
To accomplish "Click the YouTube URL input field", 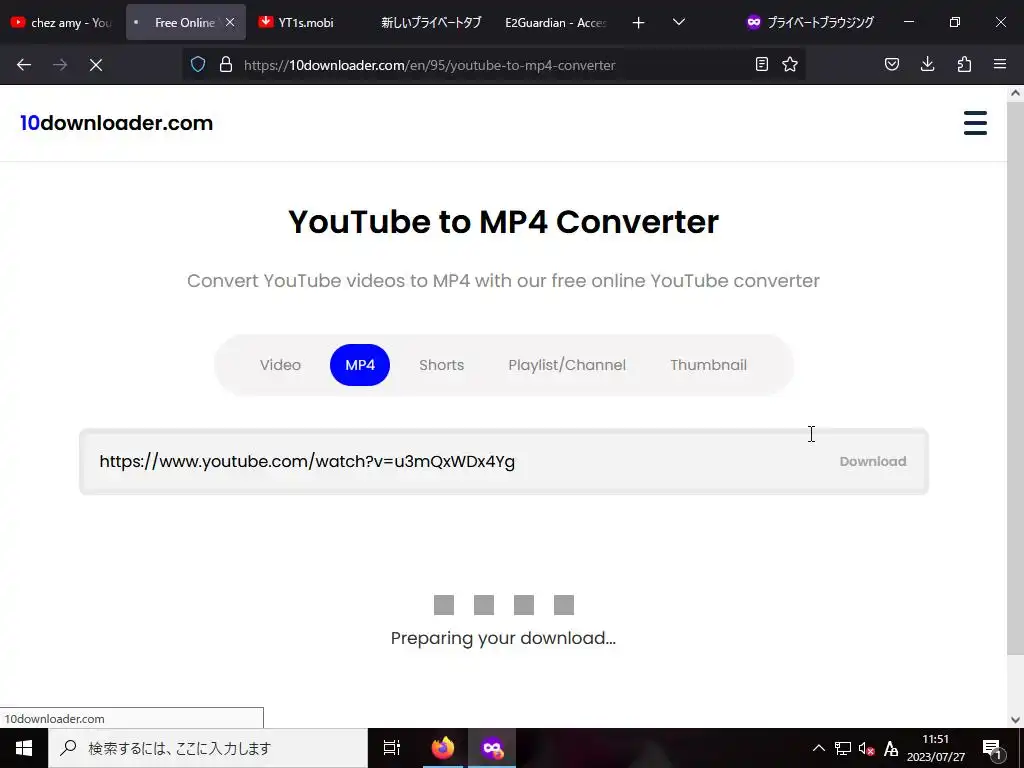I will pos(457,462).
